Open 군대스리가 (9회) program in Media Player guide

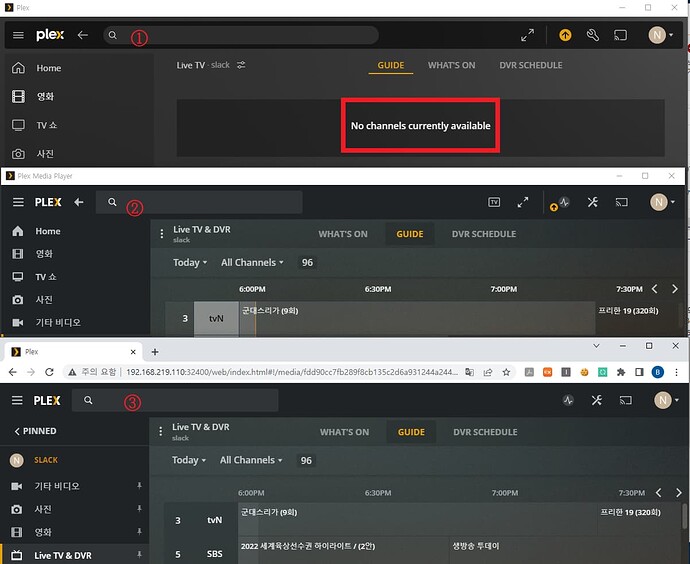(x=417, y=319)
